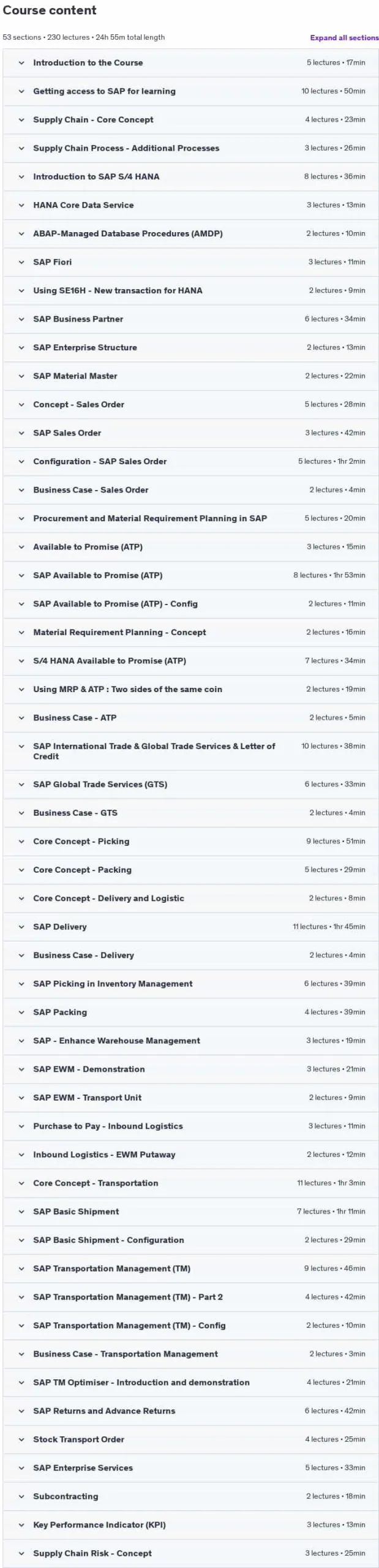379x1568 pixels.
Task: Expand SAP Returns and Advance Returns section
Action: point(190,1411)
